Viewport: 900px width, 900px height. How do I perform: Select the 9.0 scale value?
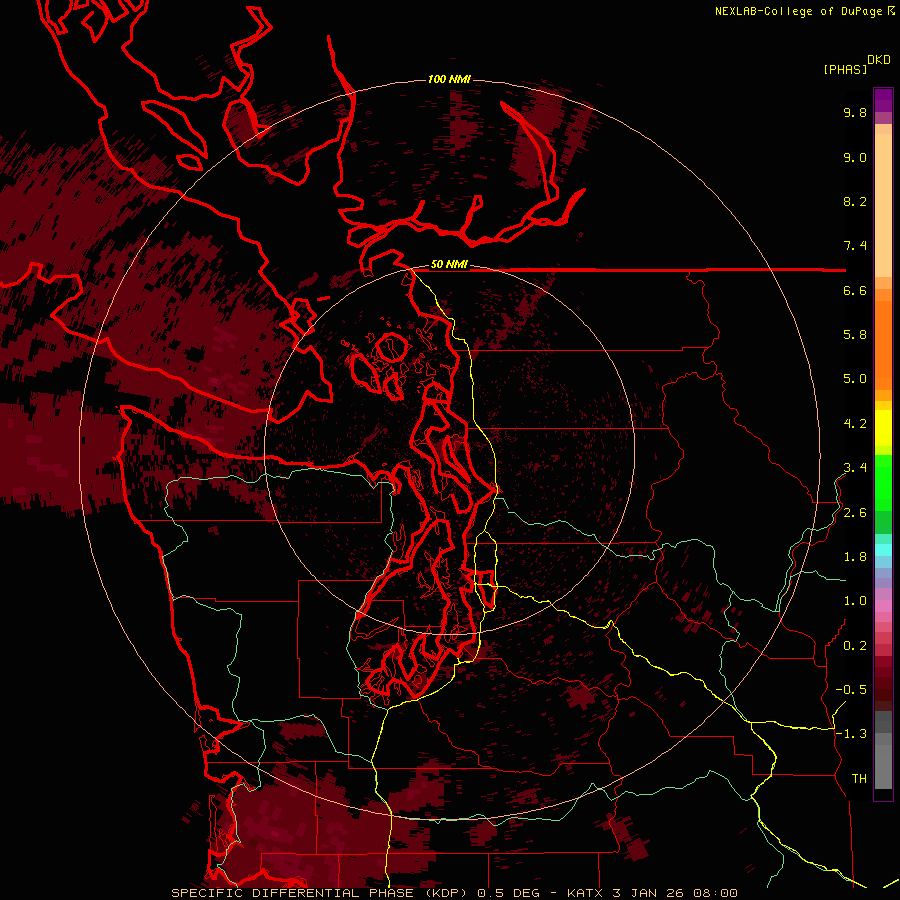tap(855, 157)
